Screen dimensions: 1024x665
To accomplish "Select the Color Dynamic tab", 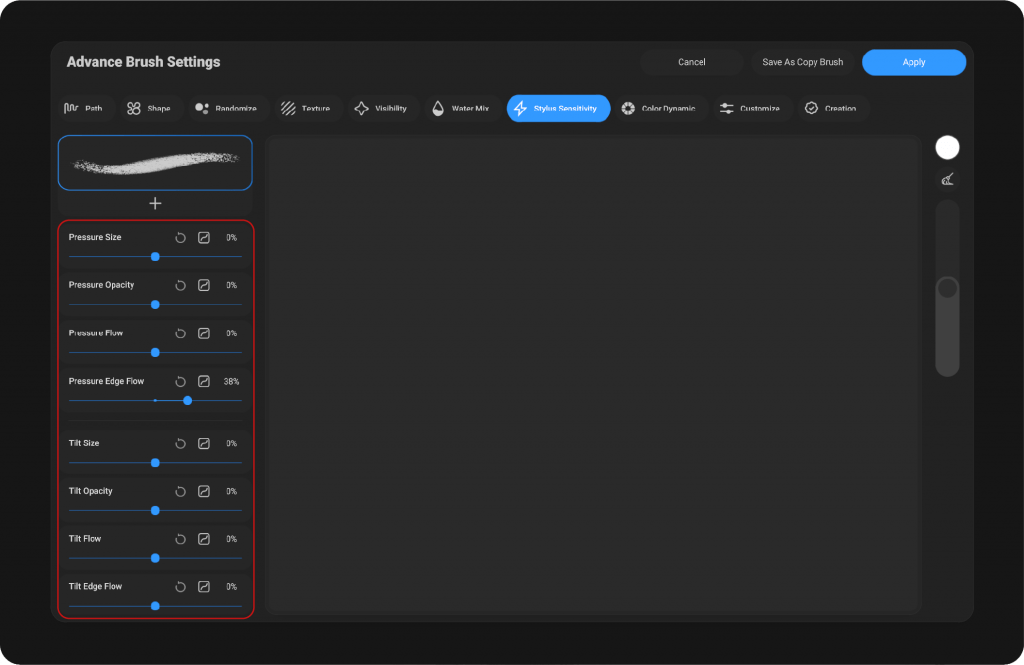I will tap(657, 108).
